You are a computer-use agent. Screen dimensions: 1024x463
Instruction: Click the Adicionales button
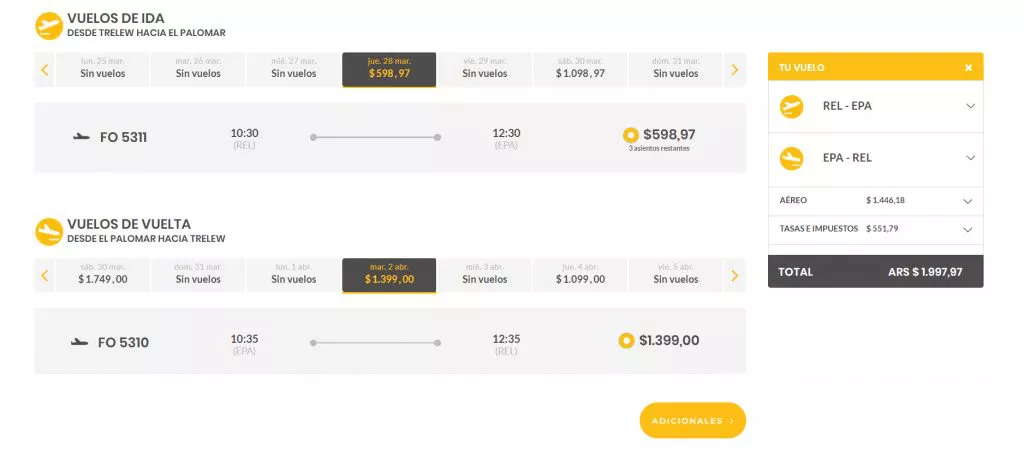coord(692,421)
